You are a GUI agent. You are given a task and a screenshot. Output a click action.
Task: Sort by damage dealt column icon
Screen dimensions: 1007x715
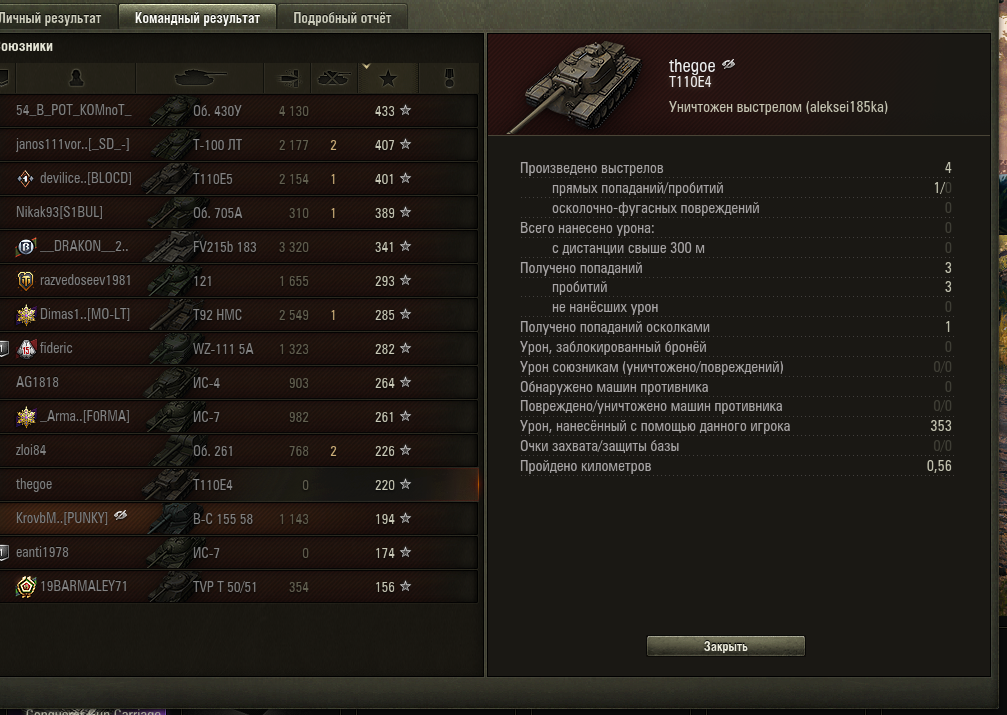(x=289, y=78)
